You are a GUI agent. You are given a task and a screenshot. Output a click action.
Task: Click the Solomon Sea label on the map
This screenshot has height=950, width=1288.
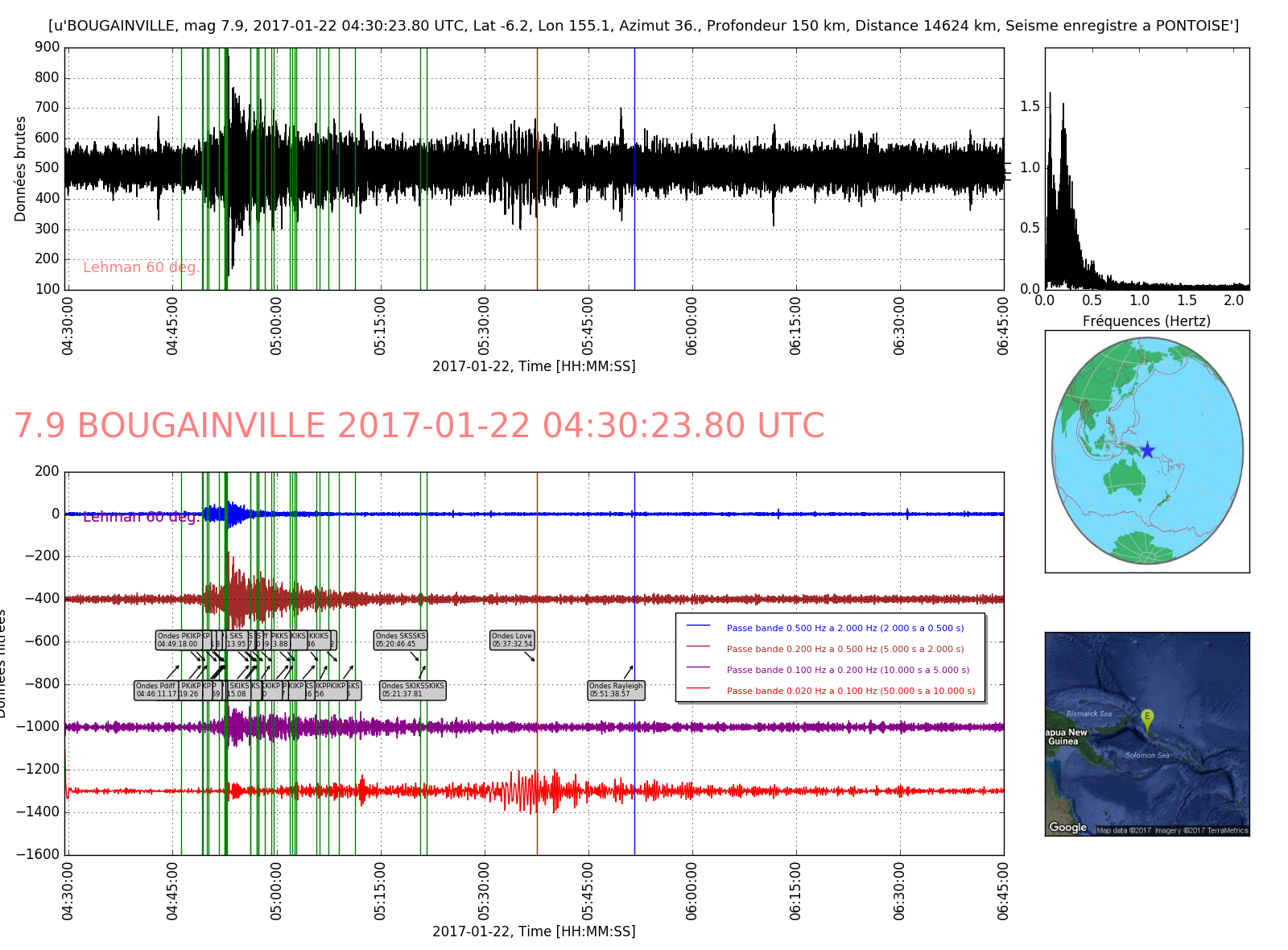(x=1147, y=755)
